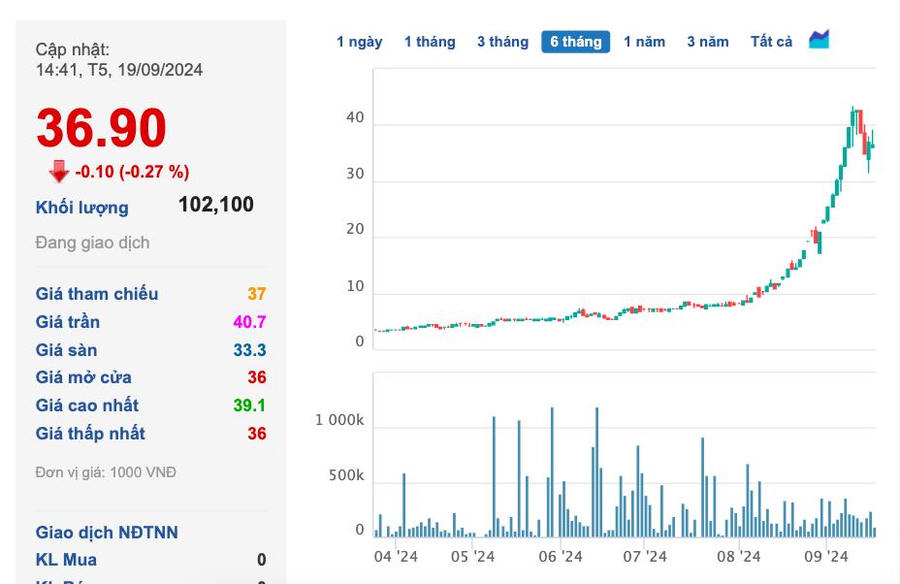This screenshot has height=584, width=900.
Task: Switch to the 1 tháng range
Action: (429, 42)
